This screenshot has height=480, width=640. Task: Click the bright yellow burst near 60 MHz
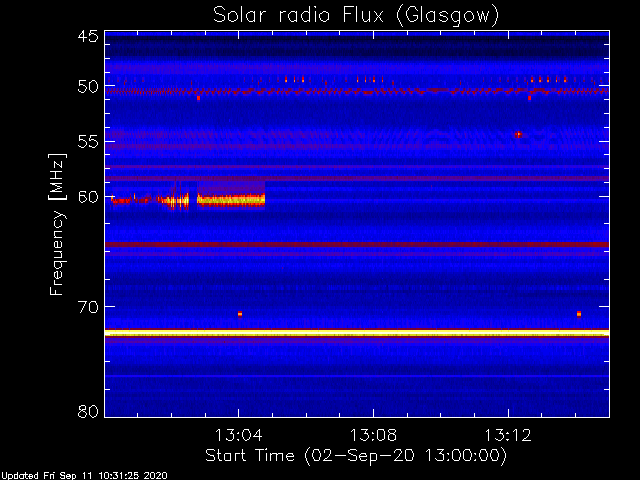(231, 200)
